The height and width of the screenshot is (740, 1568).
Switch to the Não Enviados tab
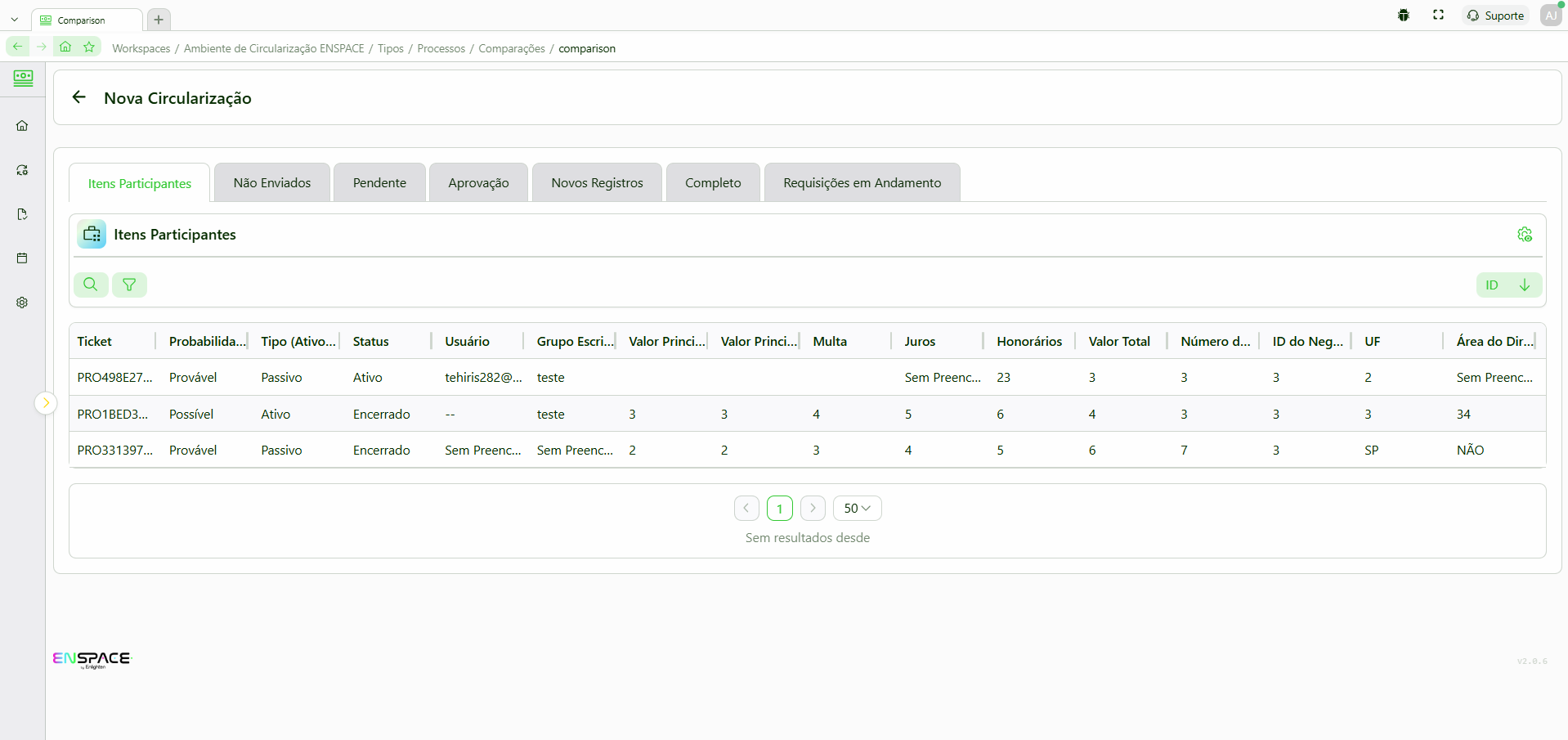[x=271, y=183]
